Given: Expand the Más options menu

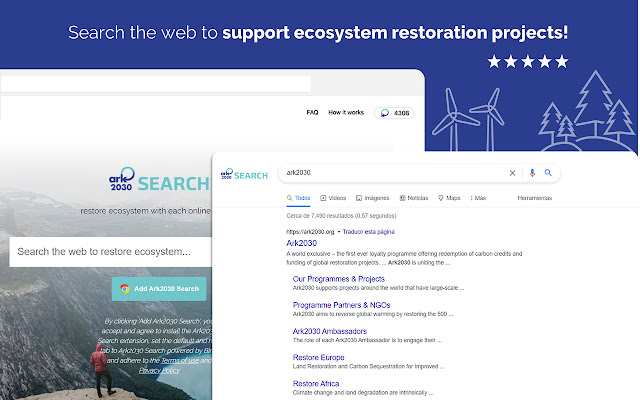Looking at the screenshot, I should [478, 198].
